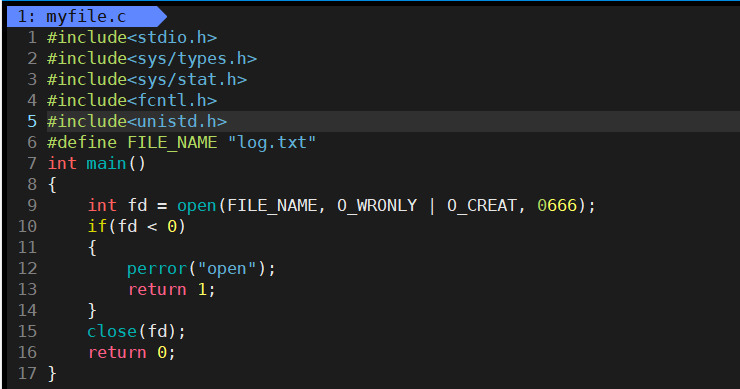Click line number 14 in the gutter
This screenshot has width=740, height=389.
(x=27, y=310)
